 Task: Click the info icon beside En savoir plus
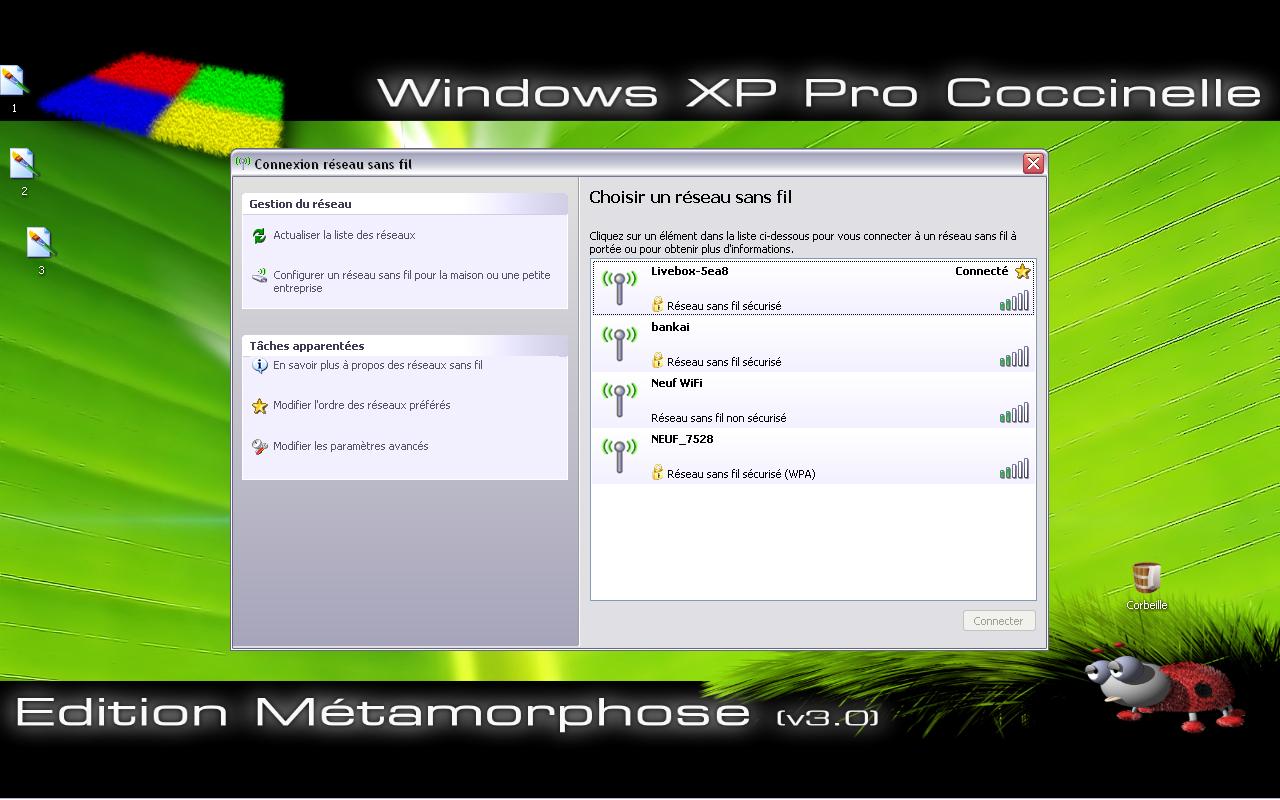pyautogui.click(x=260, y=366)
